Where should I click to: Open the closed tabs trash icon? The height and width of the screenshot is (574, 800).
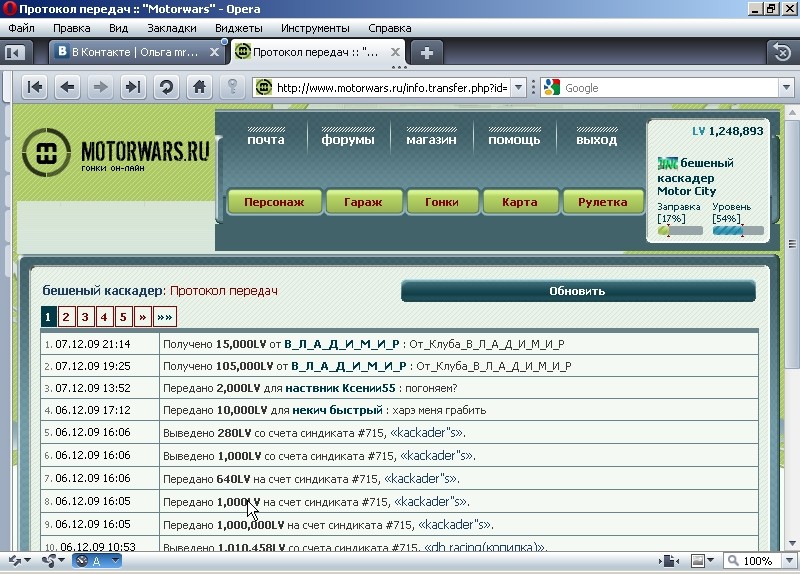coord(782,52)
